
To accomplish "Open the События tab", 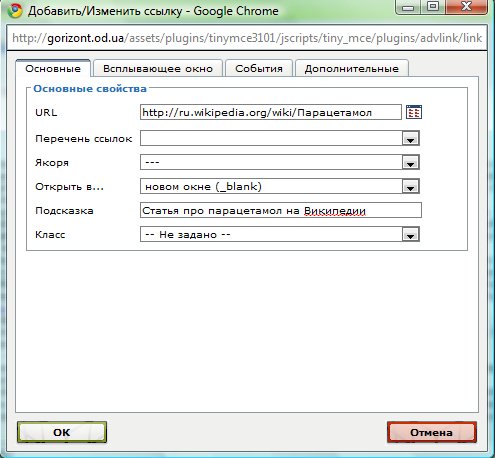I will tap(259, 69).
